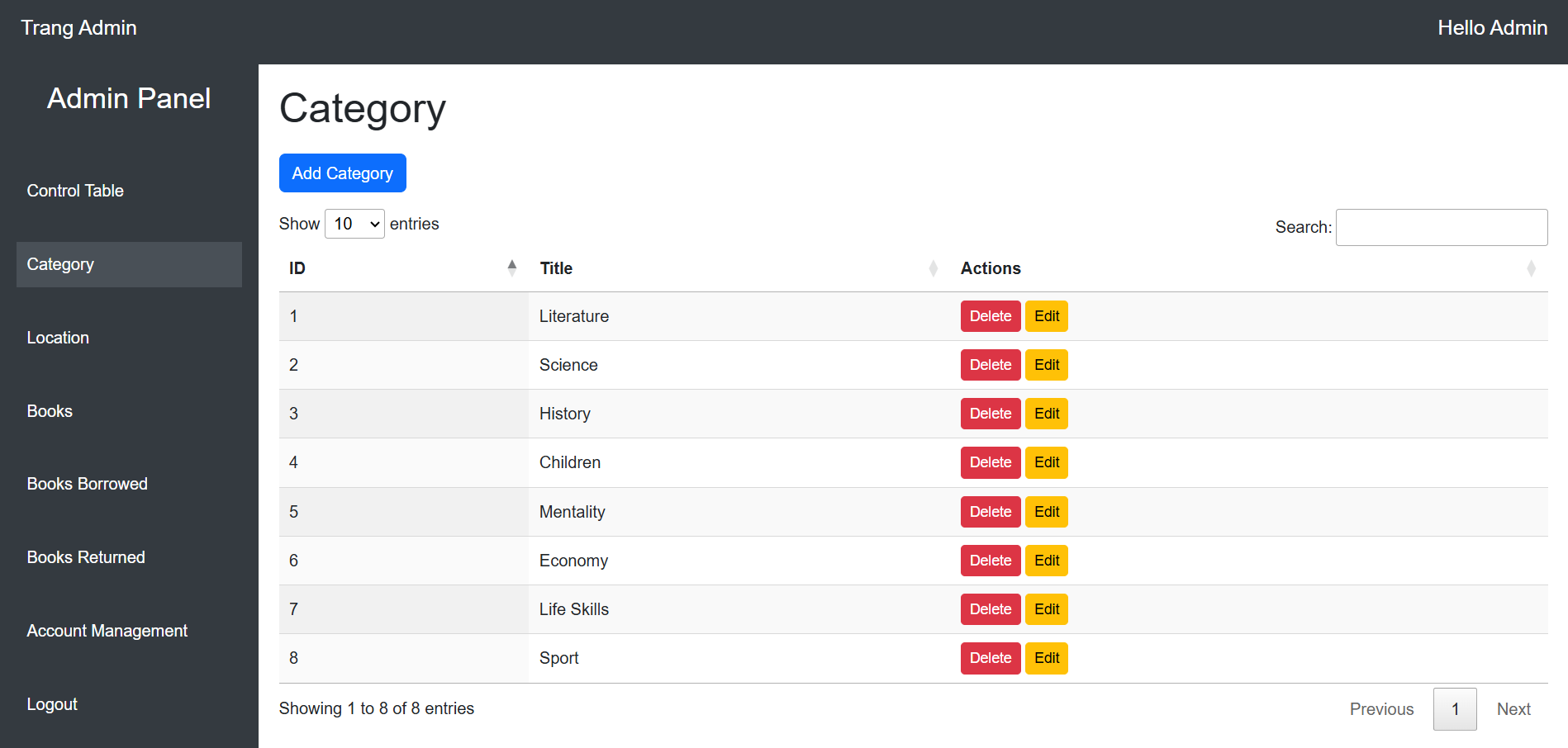
Task: Delete the Mentality category
Action: [990, 512]
